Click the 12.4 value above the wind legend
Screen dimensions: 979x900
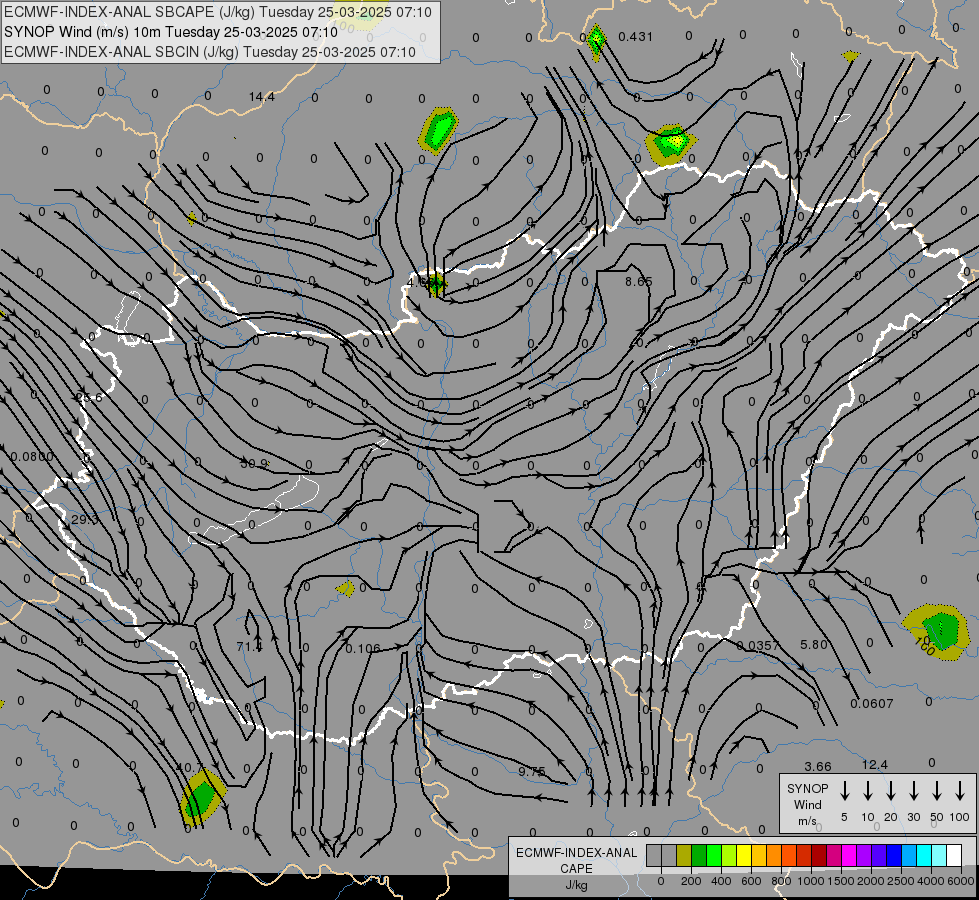[874, 765]
